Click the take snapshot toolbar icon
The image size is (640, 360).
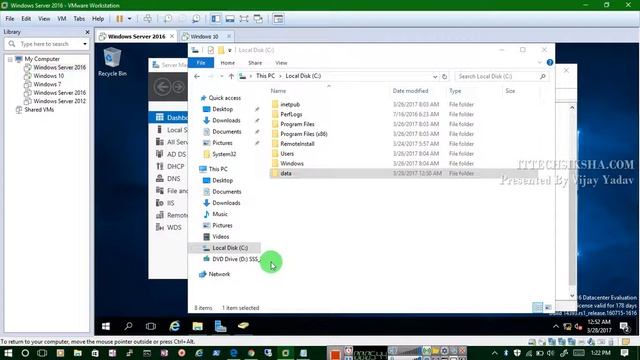168,19
